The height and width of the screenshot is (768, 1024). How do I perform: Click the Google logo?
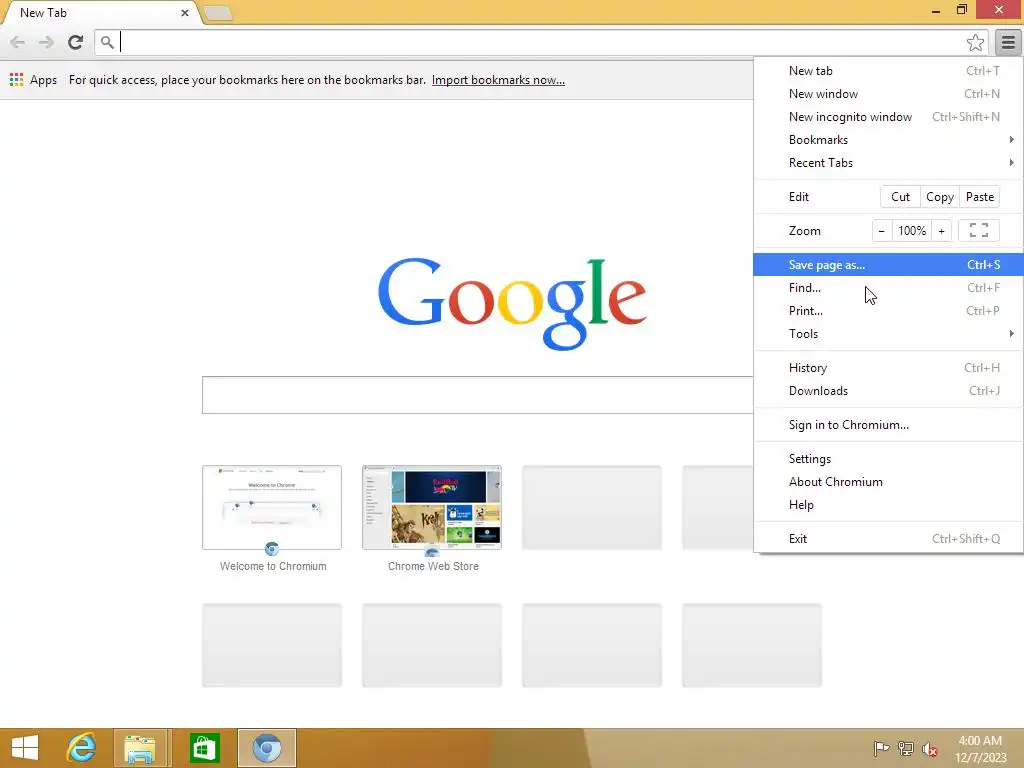coord(512,304)
